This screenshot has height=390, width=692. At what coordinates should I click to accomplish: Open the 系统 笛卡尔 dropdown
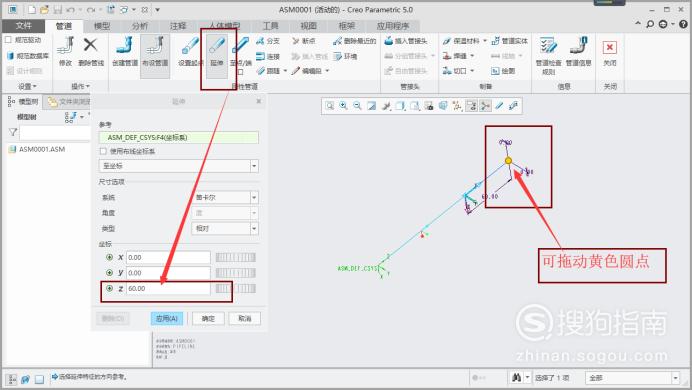click(x=254, y=197)
